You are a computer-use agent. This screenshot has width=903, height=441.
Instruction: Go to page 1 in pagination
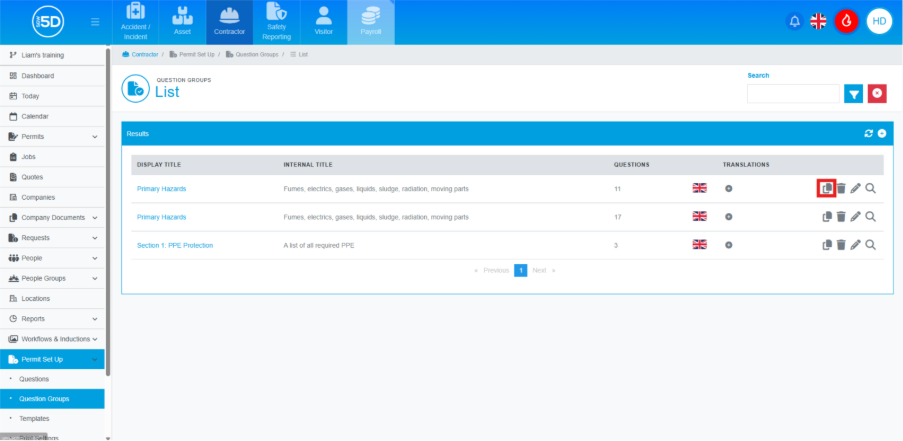521,270
